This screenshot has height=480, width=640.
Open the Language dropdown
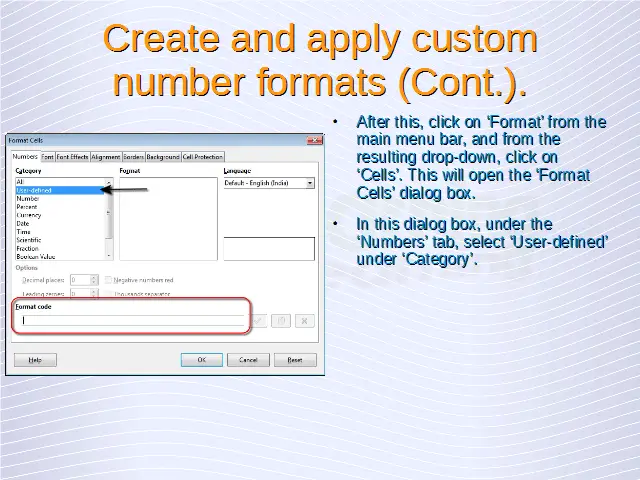pyautogui.click(x=310, y=183)
